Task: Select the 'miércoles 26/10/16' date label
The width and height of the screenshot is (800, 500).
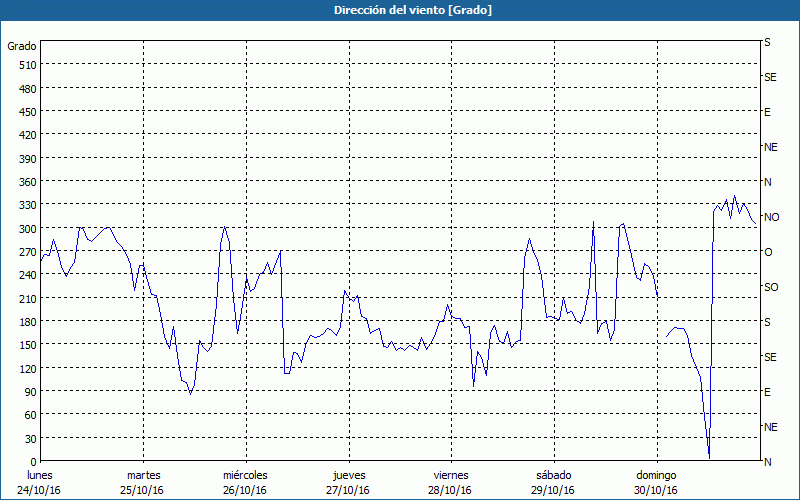Action: (245, 482)
